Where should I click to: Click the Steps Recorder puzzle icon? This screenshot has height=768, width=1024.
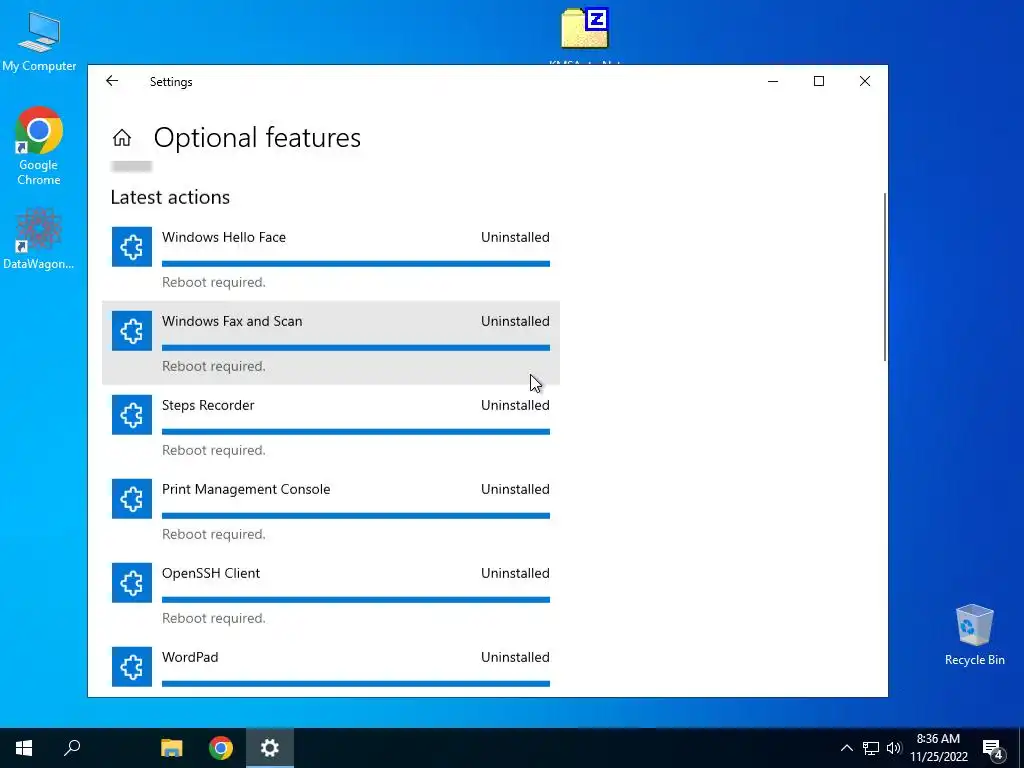tap(132, 415)
